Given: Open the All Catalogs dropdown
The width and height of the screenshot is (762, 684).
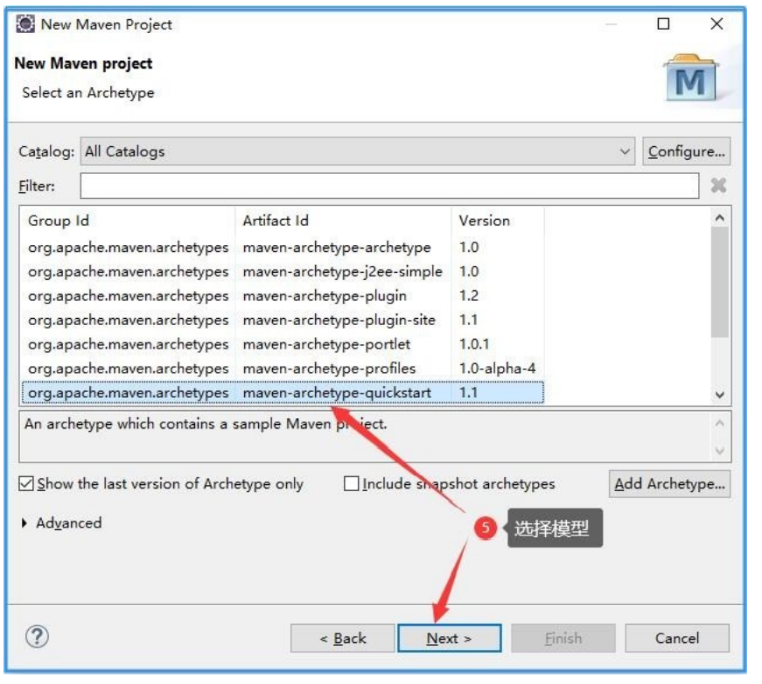Looking at the screenshot, I should point(357,151).
